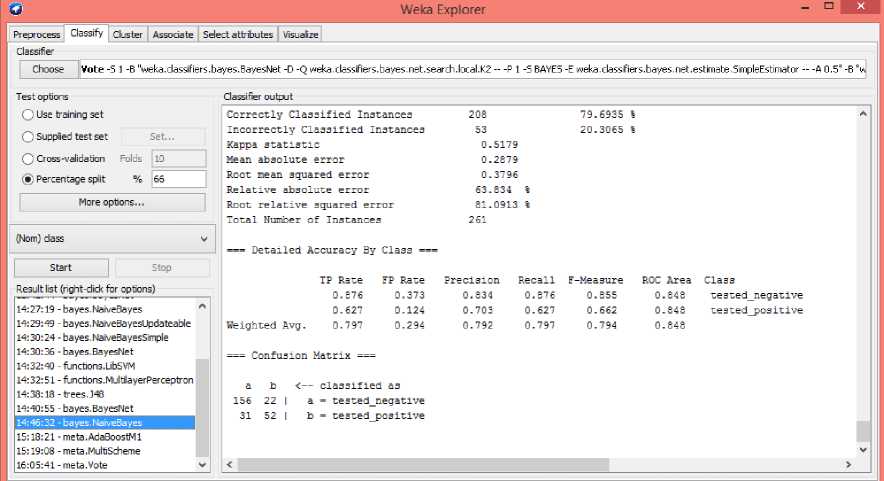
Task: Select 16:05:41 meta.Vote result
Action: (105, 465)
